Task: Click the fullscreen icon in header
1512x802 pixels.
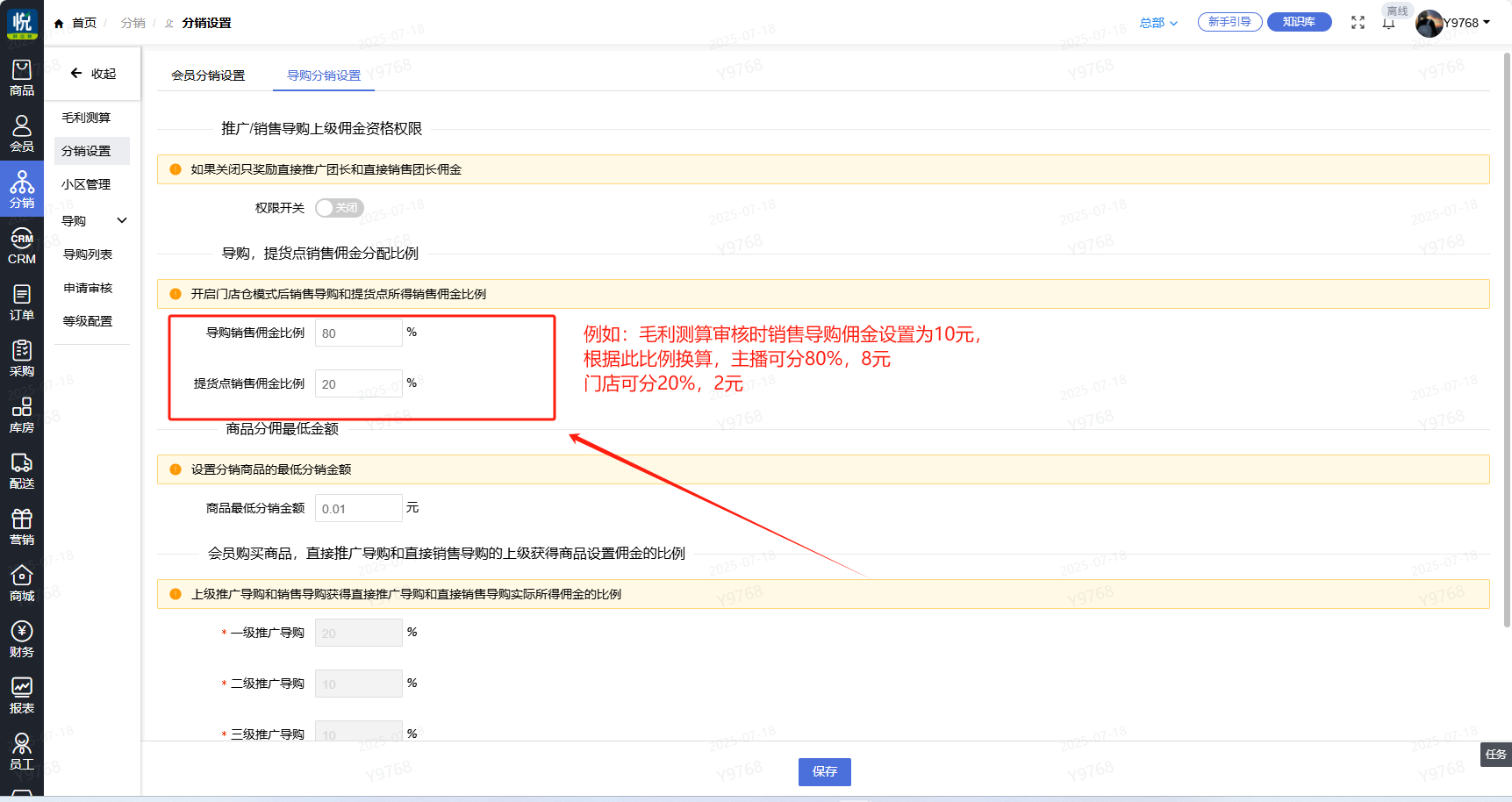Action: [1358, 23]
